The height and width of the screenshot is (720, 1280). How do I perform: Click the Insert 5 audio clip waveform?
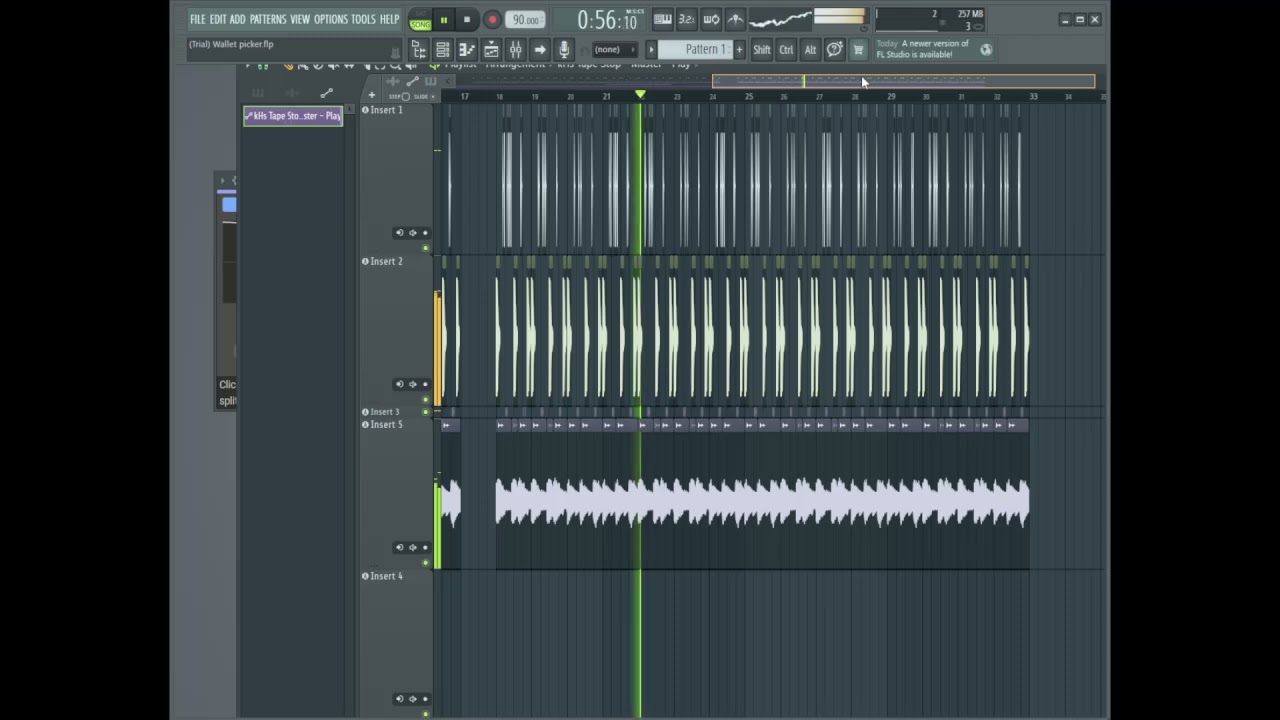[762, 502]
